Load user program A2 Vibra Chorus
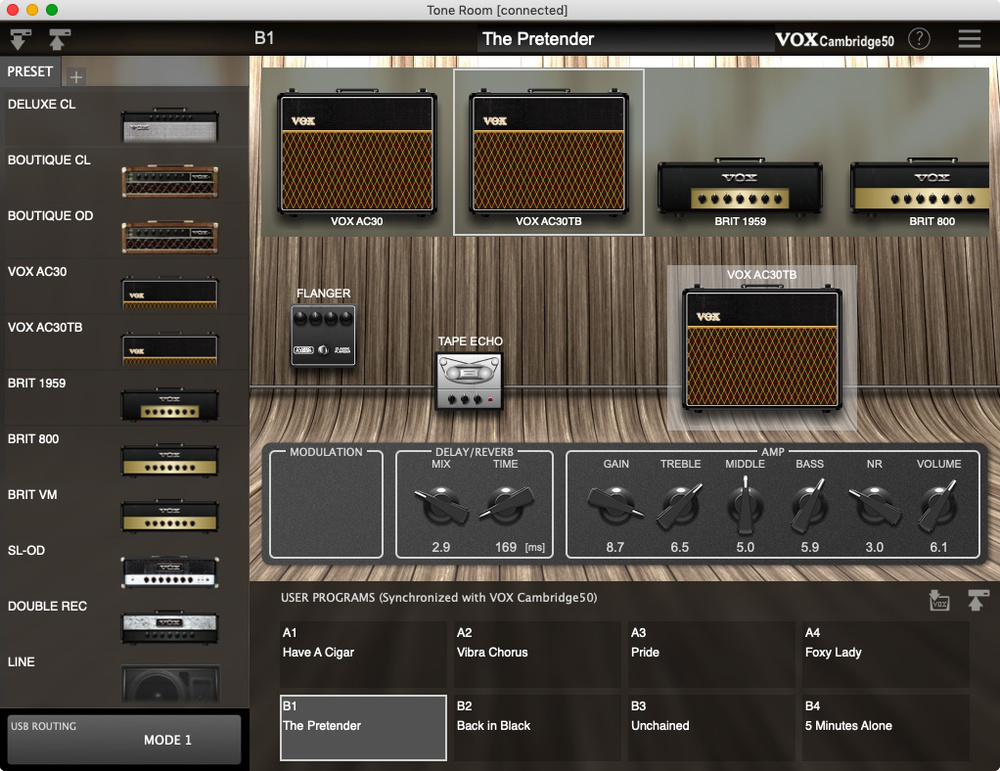This screenshot has width=1000, height=771. coord(537,654)
